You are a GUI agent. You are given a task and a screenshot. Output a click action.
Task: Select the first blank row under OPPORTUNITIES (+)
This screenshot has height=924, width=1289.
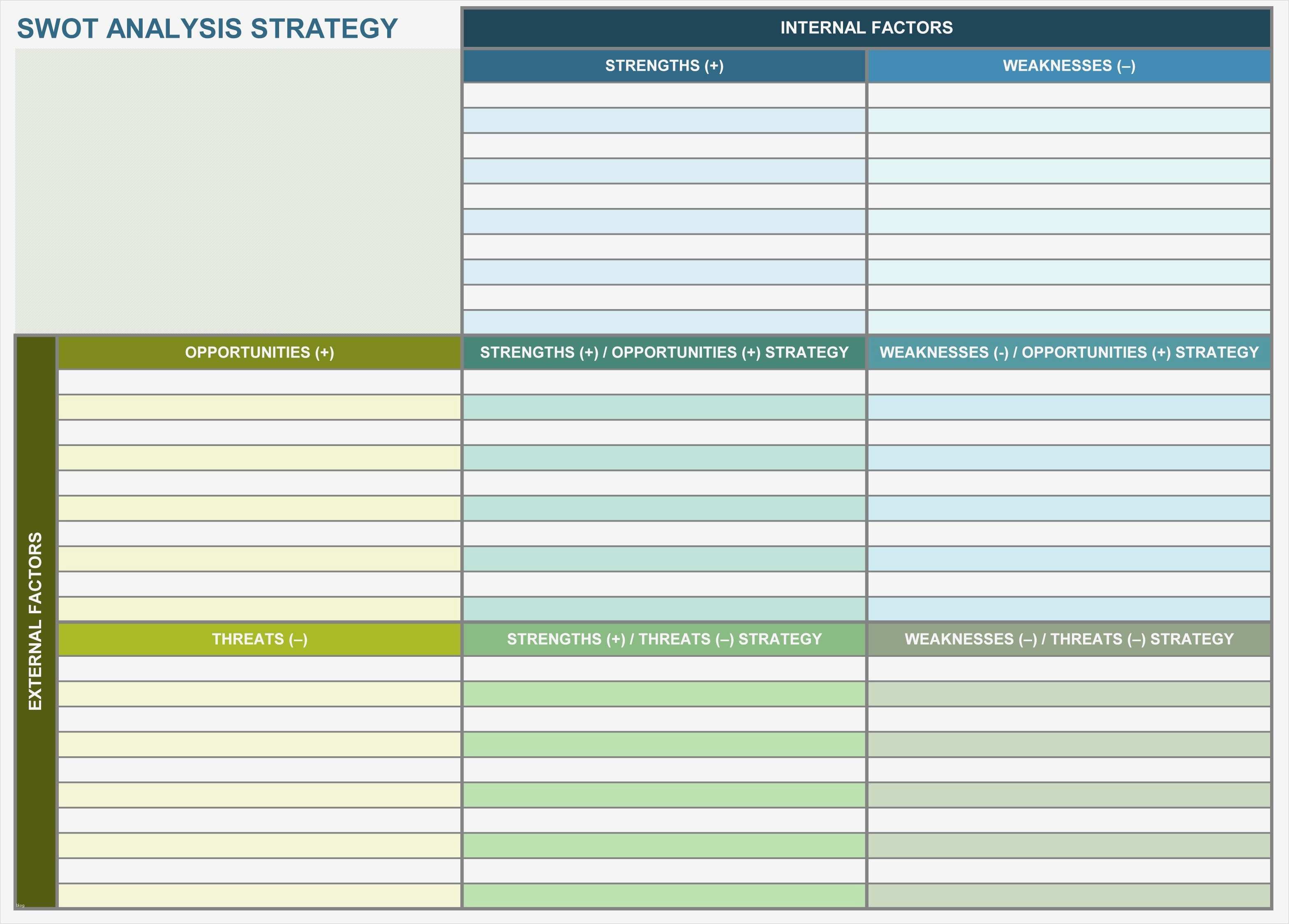(259, 382)
